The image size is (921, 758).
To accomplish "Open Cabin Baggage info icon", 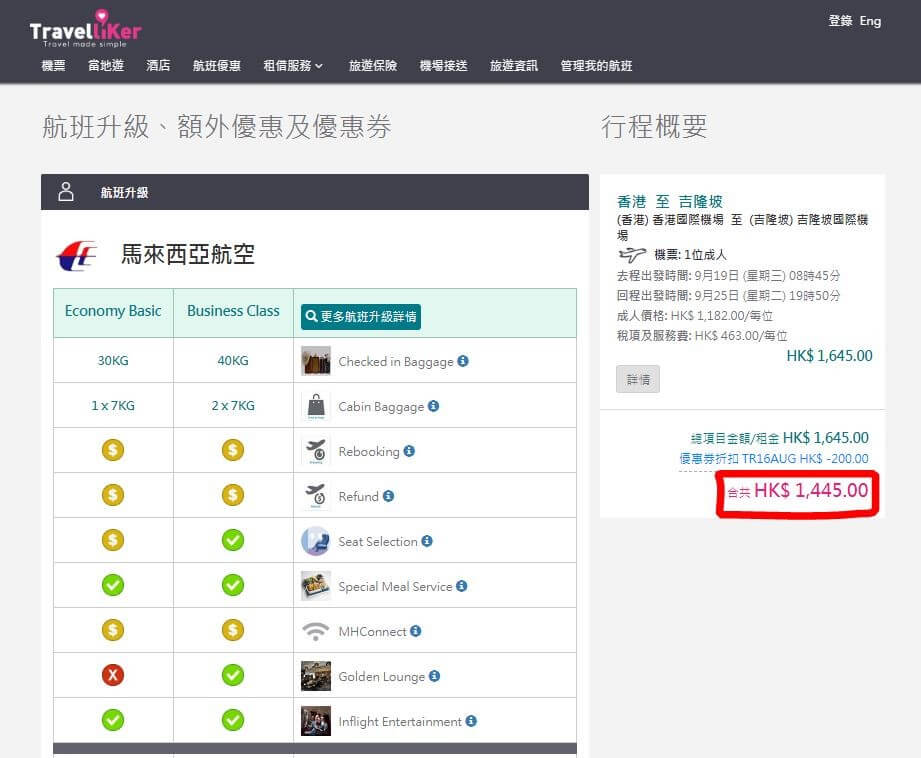I will tap(433, 406).
